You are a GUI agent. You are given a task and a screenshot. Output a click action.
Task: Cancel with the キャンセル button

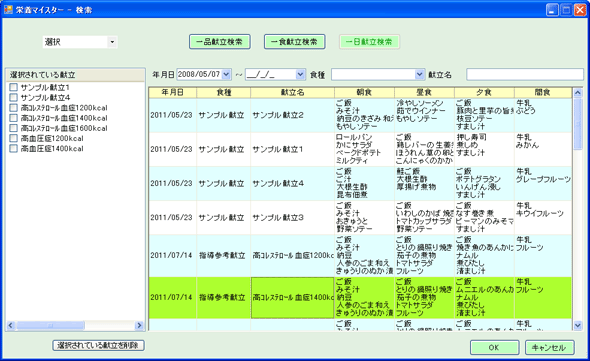[550, 347]
